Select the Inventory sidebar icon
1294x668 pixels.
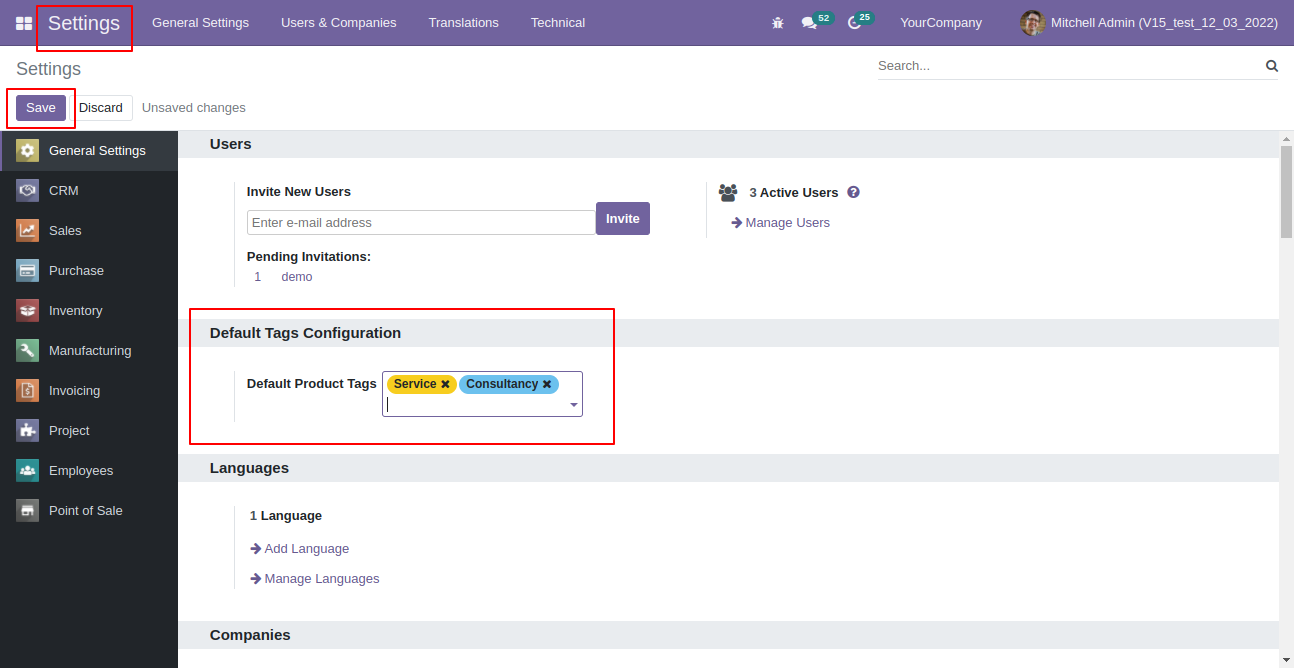28,310
